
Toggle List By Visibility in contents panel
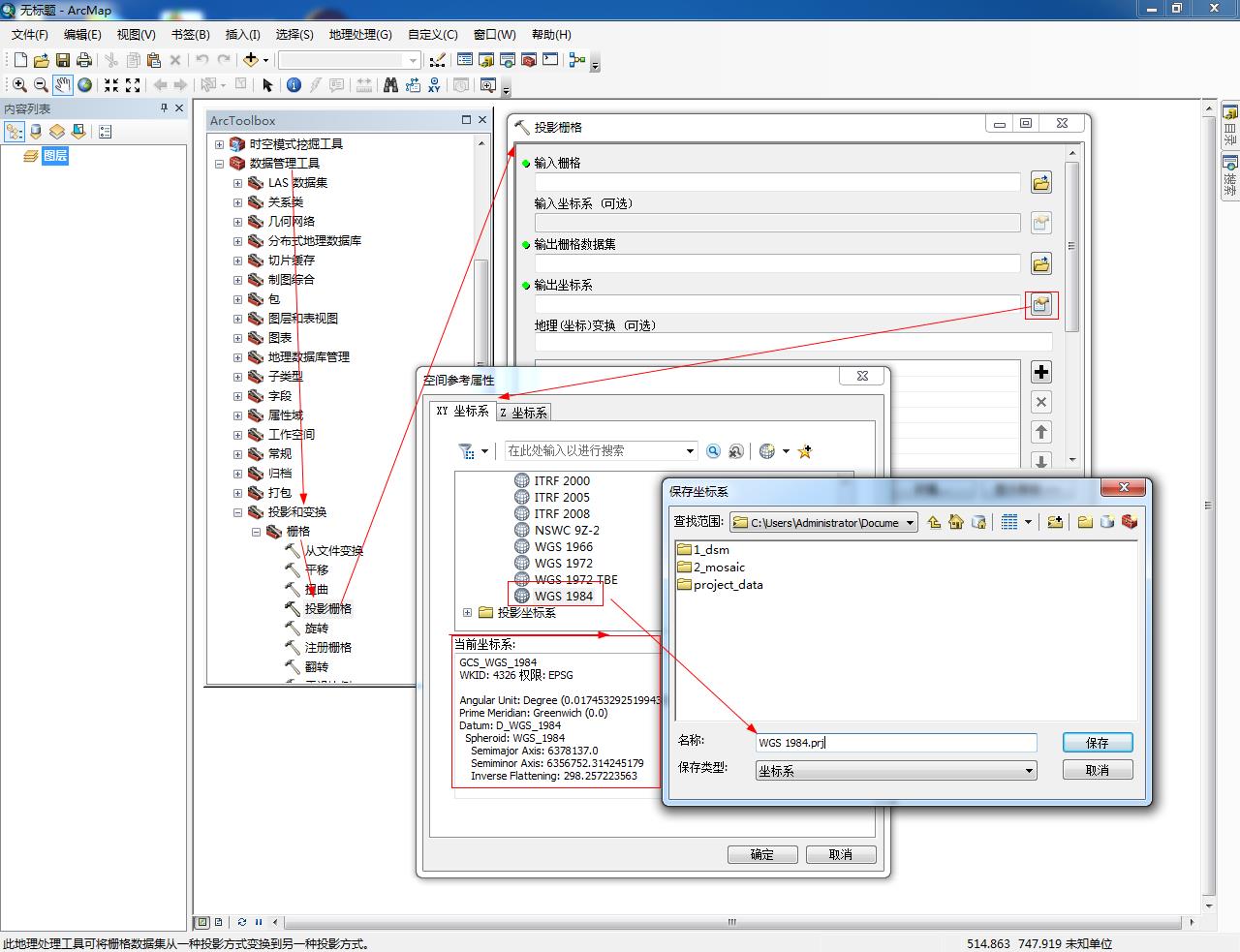point(57,132)
